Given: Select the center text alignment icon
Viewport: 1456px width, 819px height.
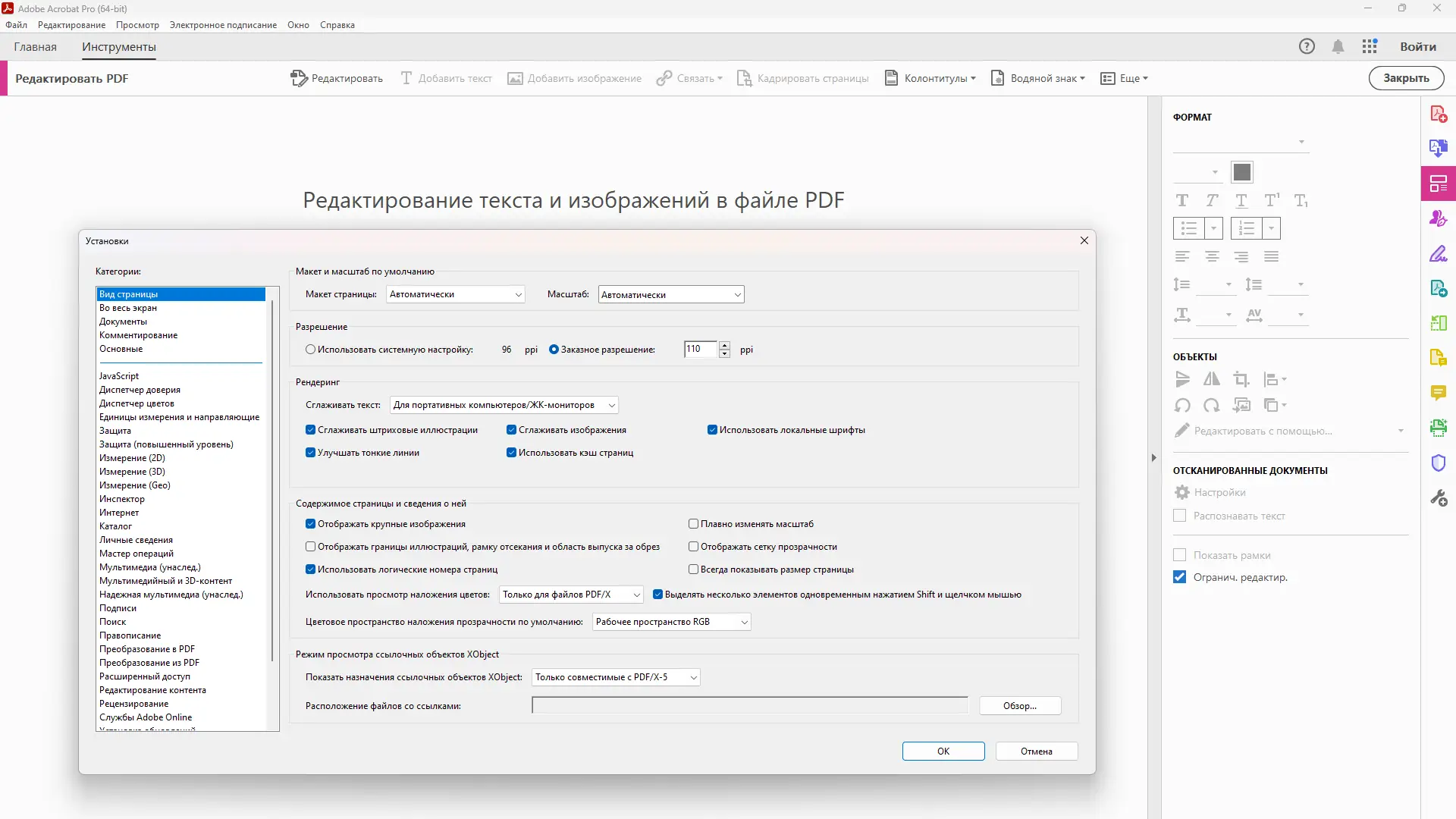Looking at the screenshot, I should click(x=1212, y=256).
